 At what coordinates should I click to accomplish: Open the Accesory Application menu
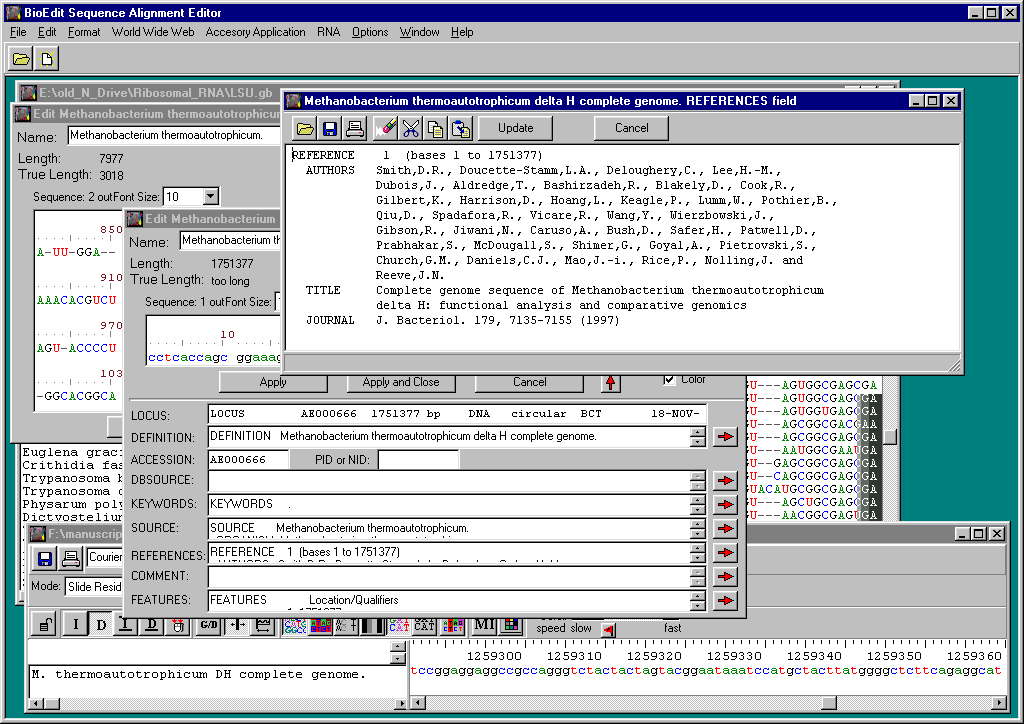pyautogui.click(x=255, y=32)
